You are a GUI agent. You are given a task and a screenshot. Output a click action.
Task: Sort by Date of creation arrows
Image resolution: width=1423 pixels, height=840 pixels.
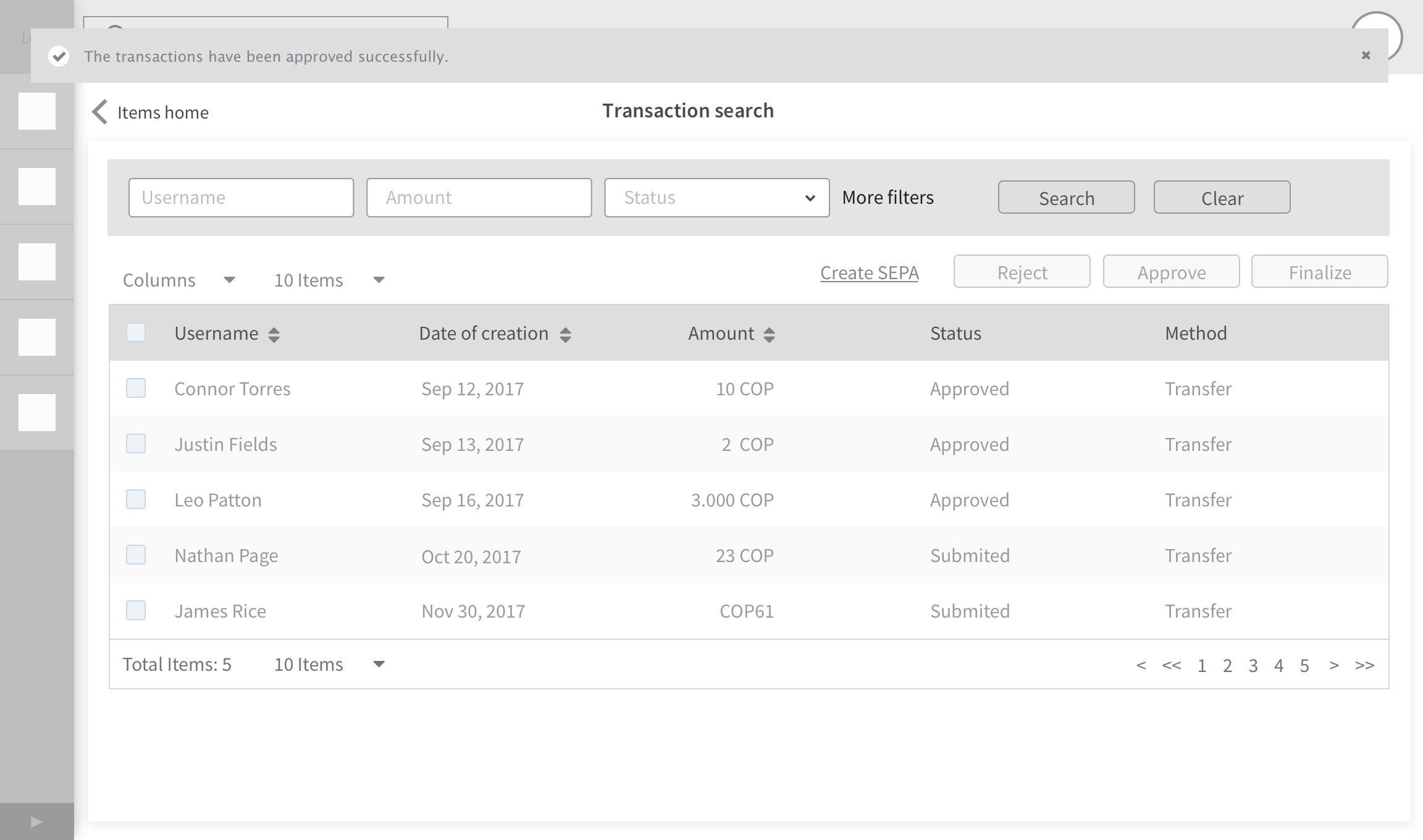[565, 335]
